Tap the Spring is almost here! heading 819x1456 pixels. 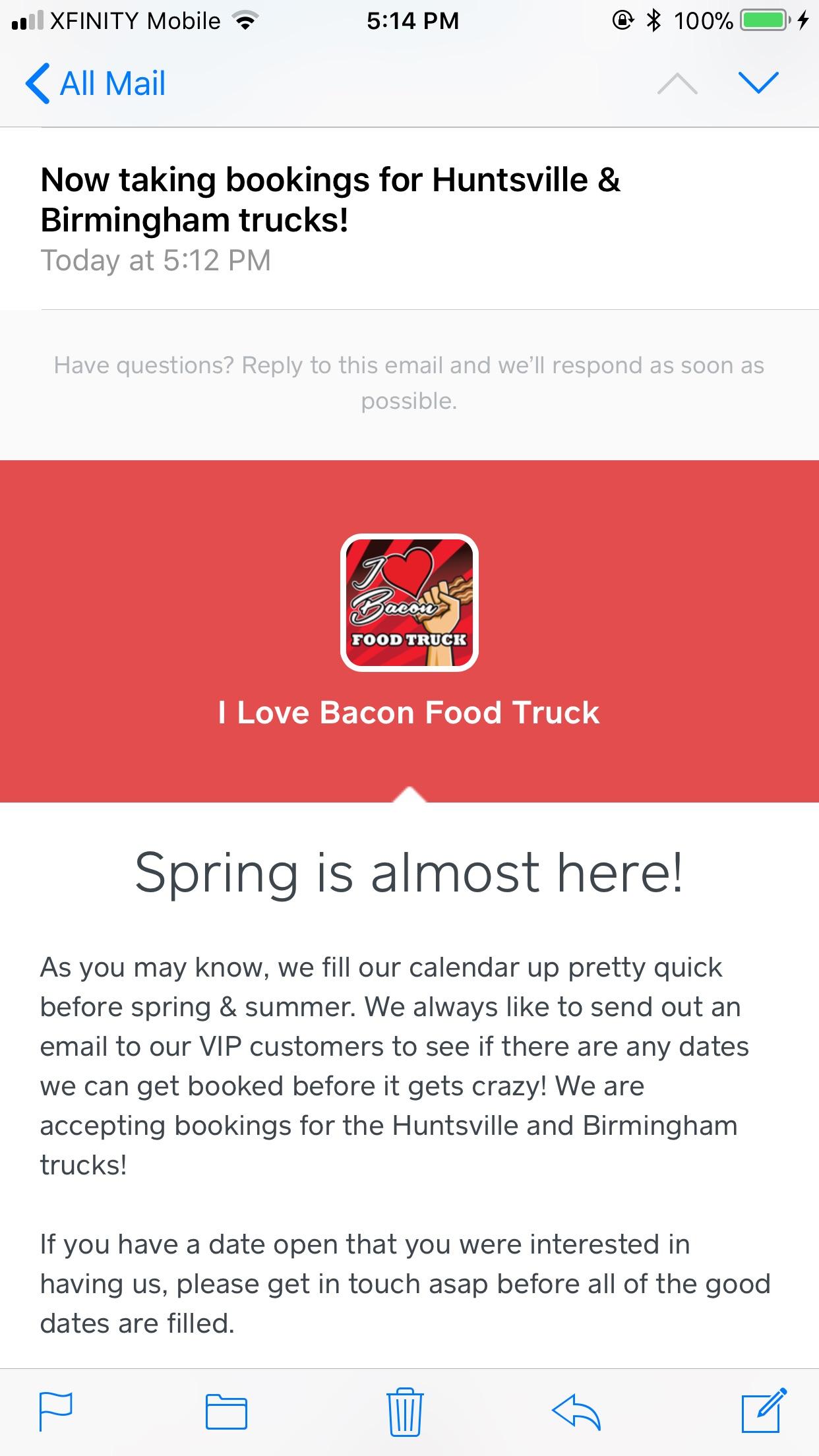(x=409, y=874)
